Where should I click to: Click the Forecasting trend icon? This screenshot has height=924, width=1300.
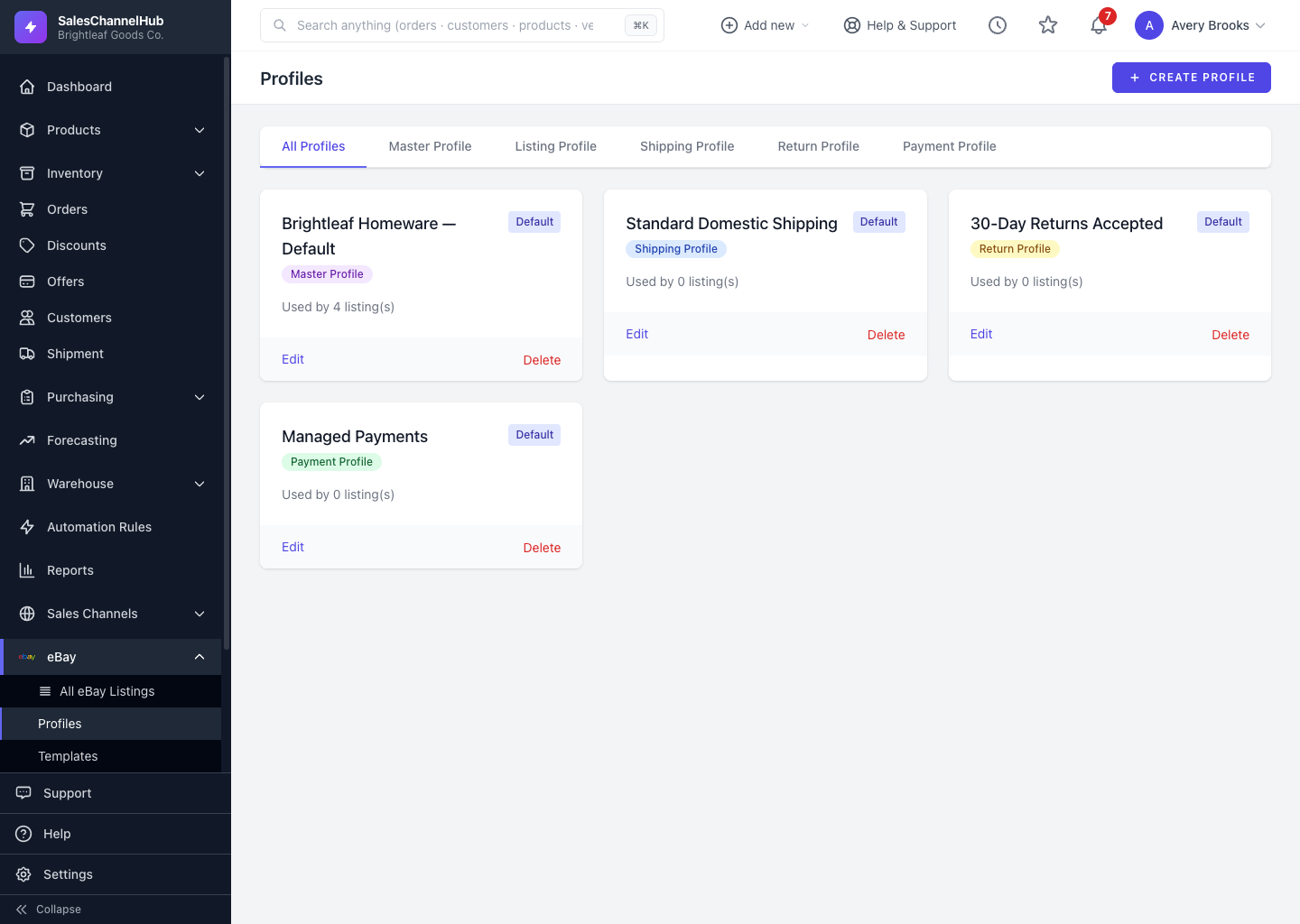[27, 440]
